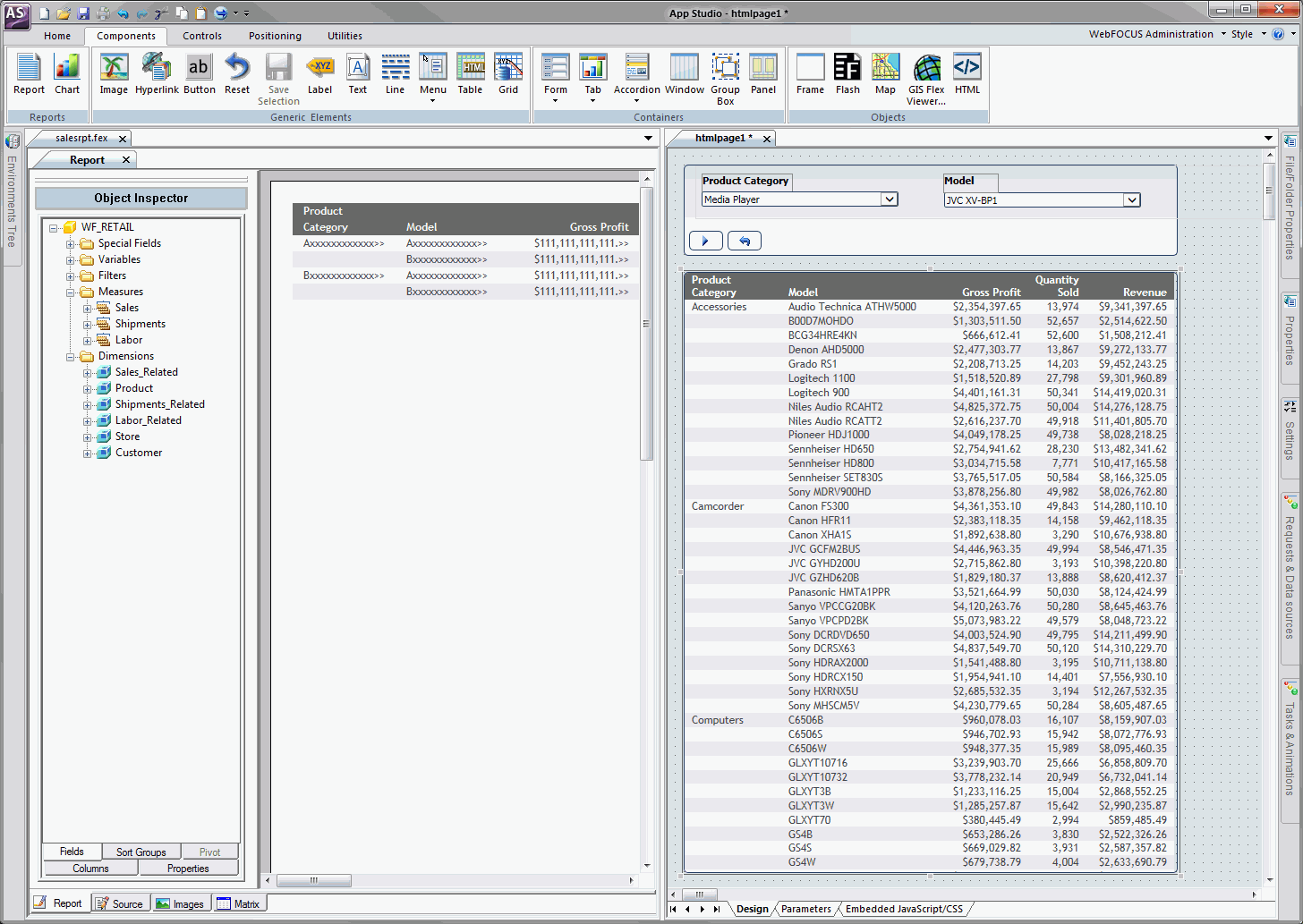Open the Product Category combo box
Image resolution: width=1303 pixels, height=924 pixels.
click(890, 199)
